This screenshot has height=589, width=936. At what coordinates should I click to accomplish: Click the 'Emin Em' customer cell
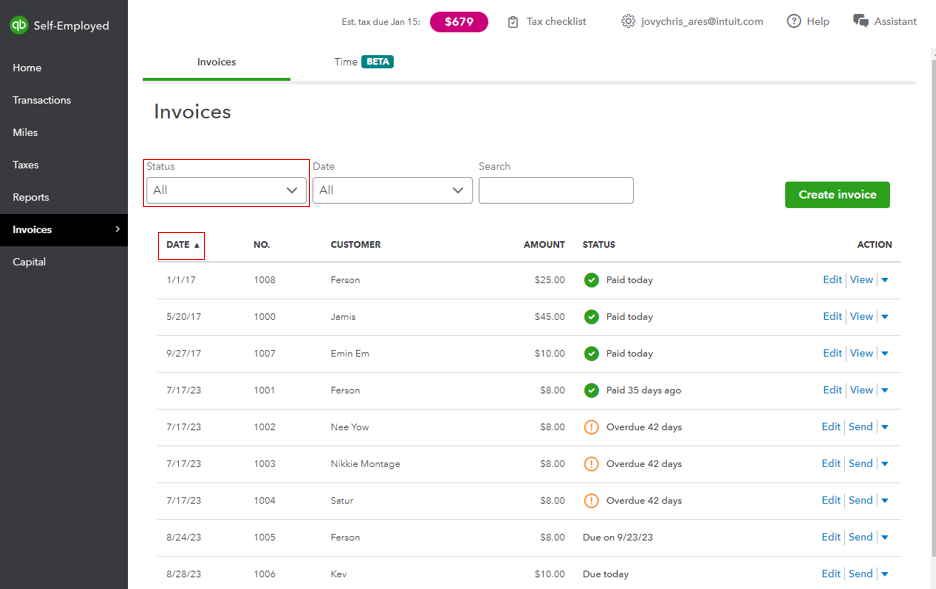(x=350, y=353)
